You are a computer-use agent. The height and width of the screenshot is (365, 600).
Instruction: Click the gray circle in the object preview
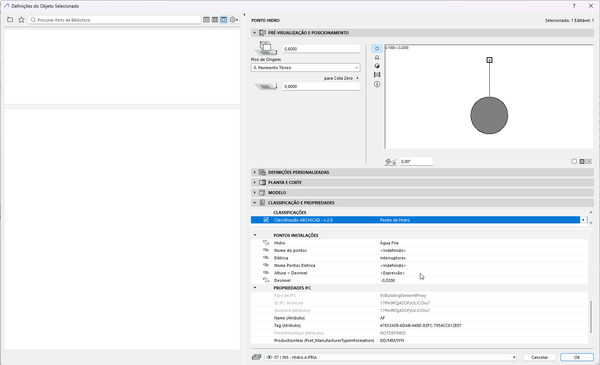pyautogui.click(x=489, y=116)
